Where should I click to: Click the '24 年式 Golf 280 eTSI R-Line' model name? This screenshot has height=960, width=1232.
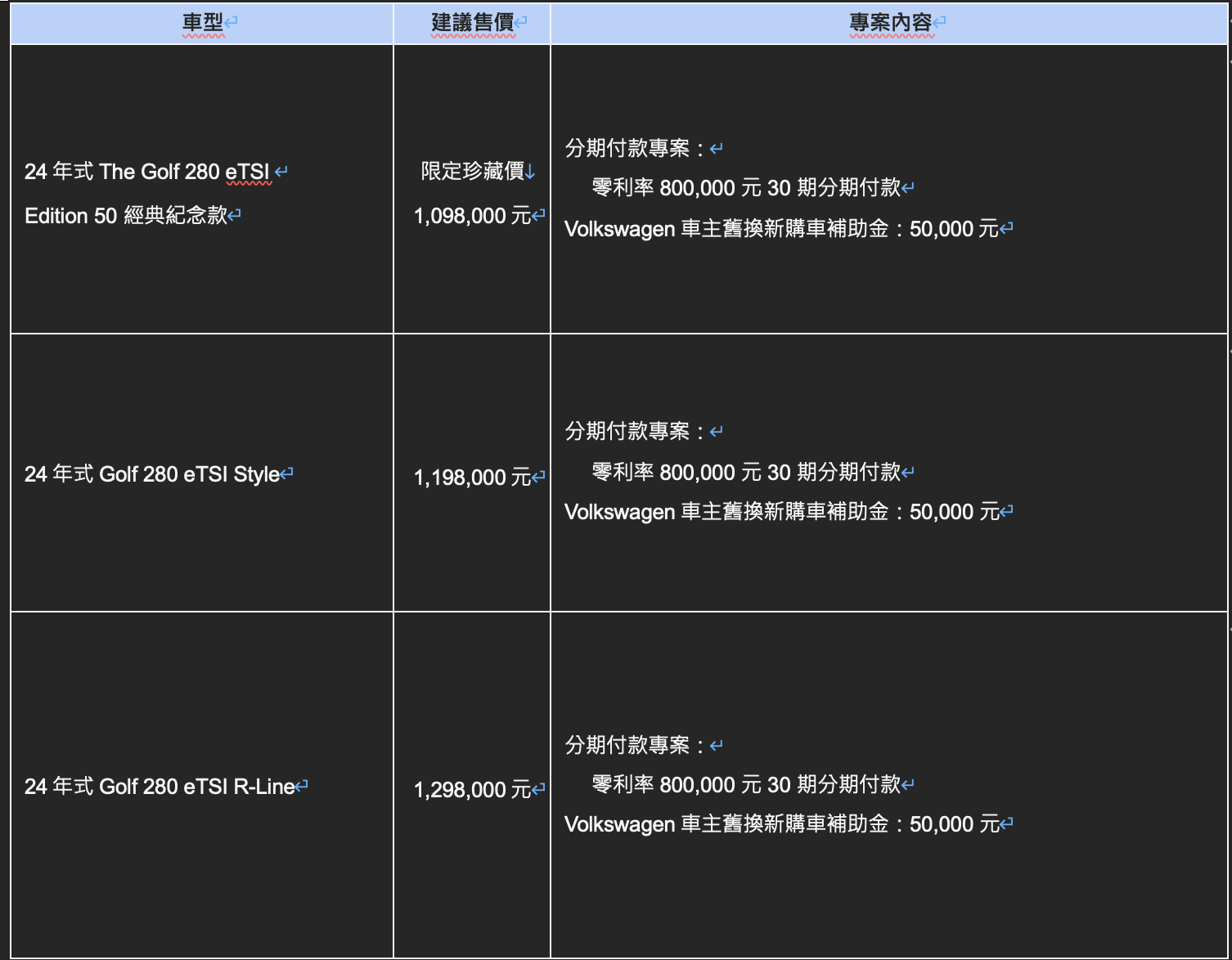click(160, 787)
